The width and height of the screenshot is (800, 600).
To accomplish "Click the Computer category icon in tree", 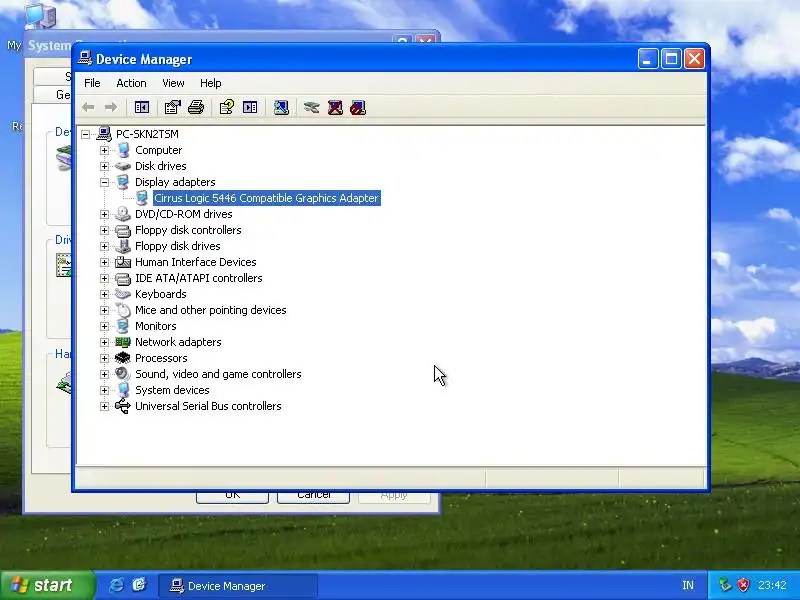I will click(123, 150).
